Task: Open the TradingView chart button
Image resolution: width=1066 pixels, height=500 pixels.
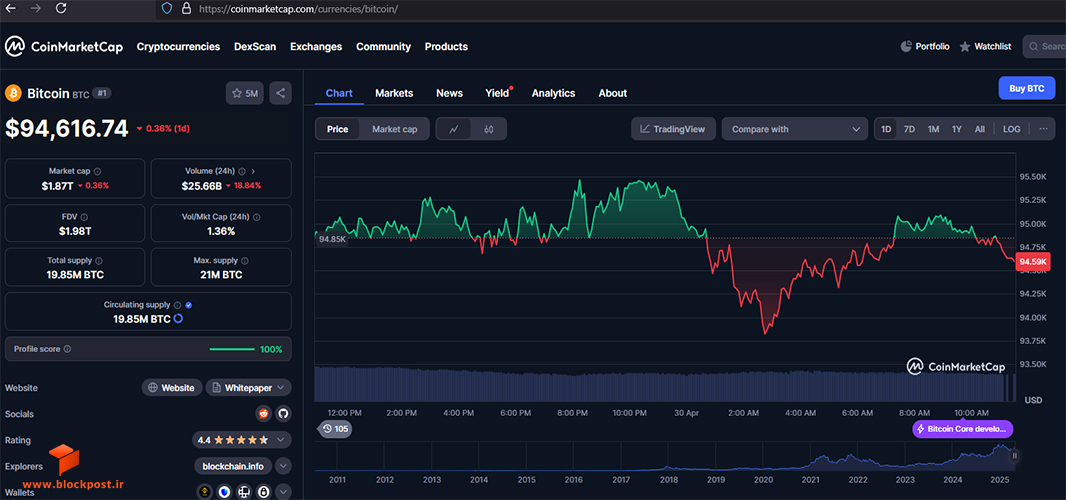Action: 673,129
